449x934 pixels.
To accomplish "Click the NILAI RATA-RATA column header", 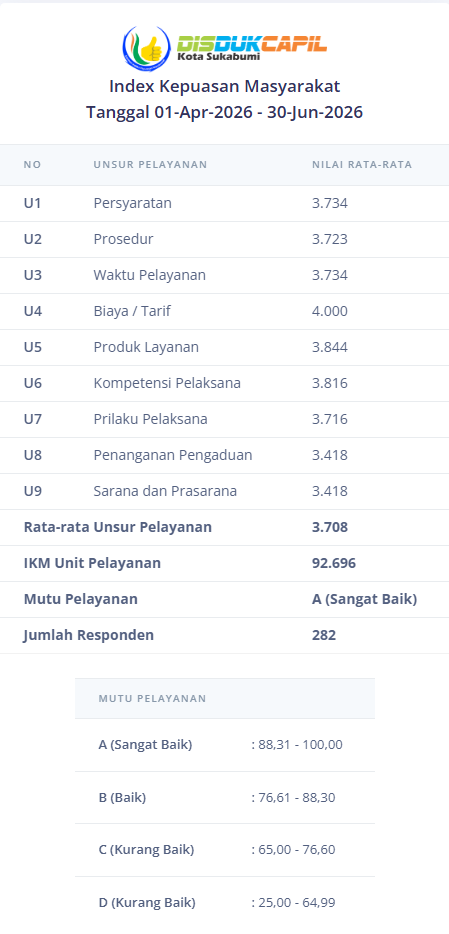I will (x=362, y=164).
